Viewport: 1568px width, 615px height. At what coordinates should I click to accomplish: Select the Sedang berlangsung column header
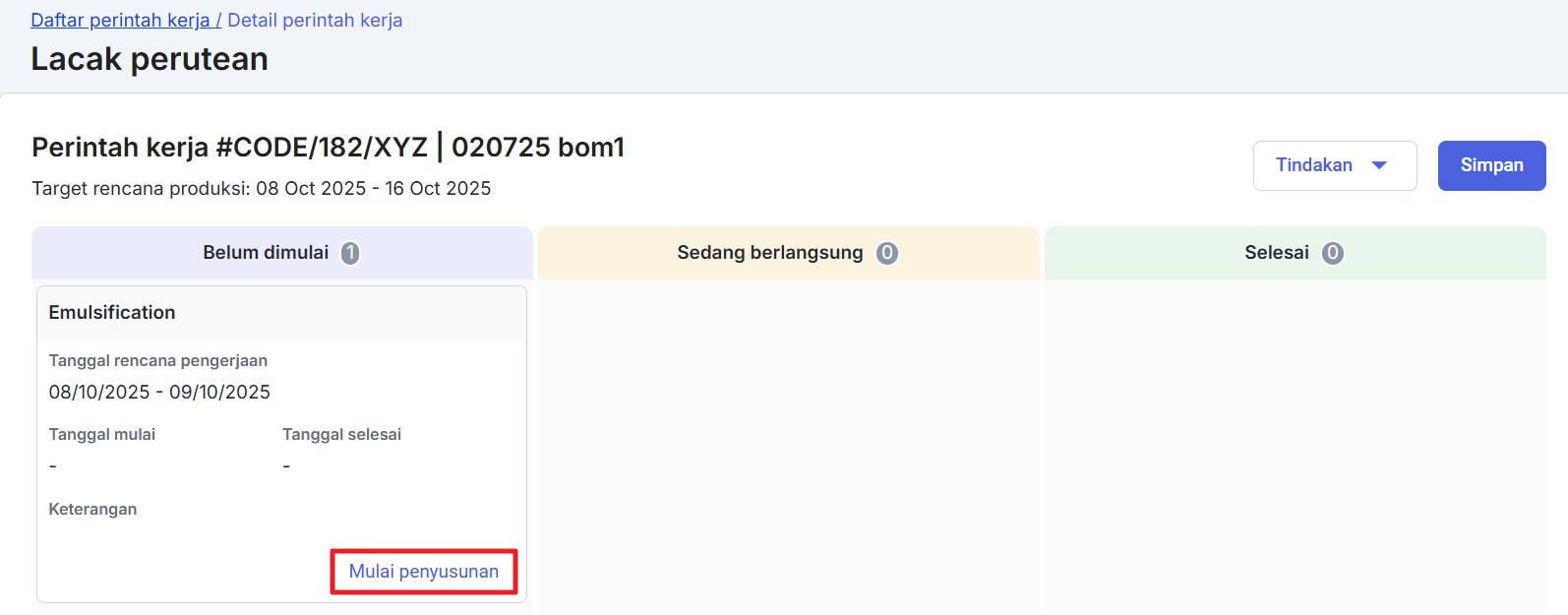769,253
